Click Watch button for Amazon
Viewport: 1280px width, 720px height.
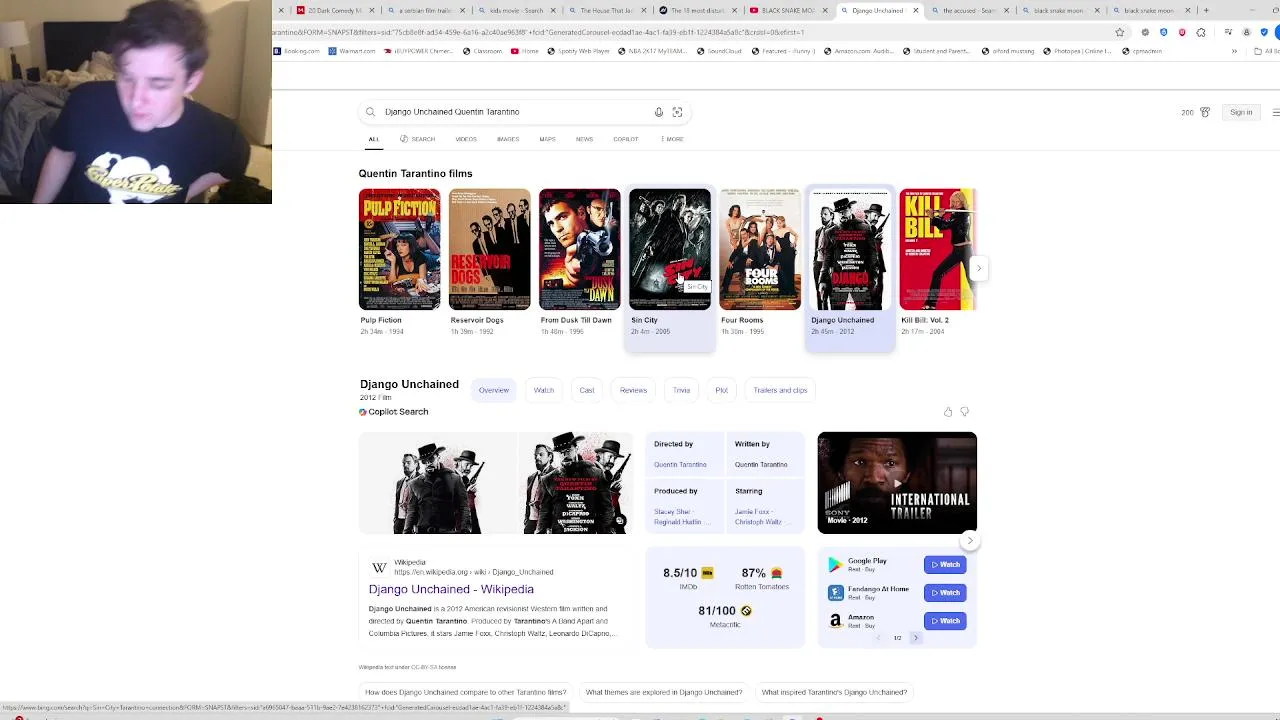[x=945, y=621]
